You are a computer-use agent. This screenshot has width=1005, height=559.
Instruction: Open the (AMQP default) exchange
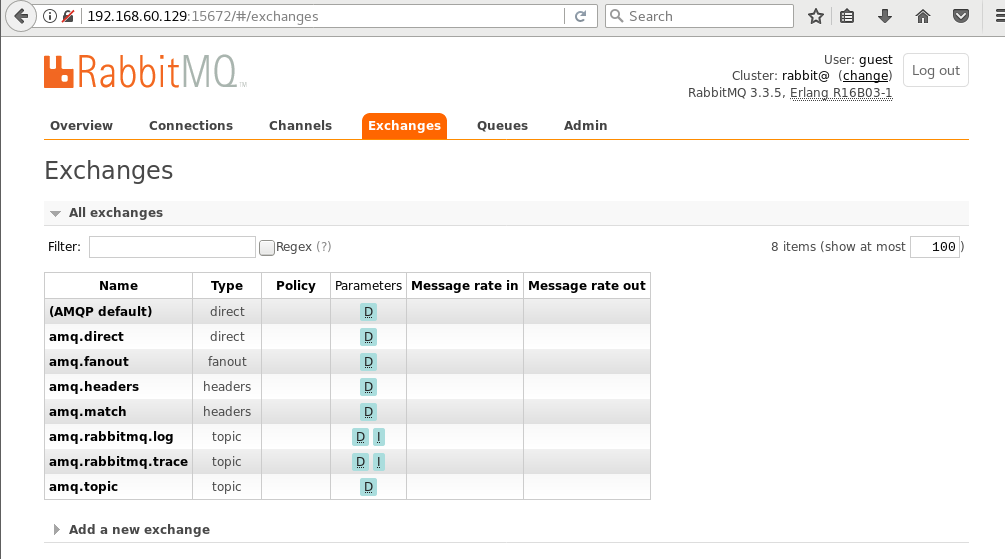coord(101,312)
